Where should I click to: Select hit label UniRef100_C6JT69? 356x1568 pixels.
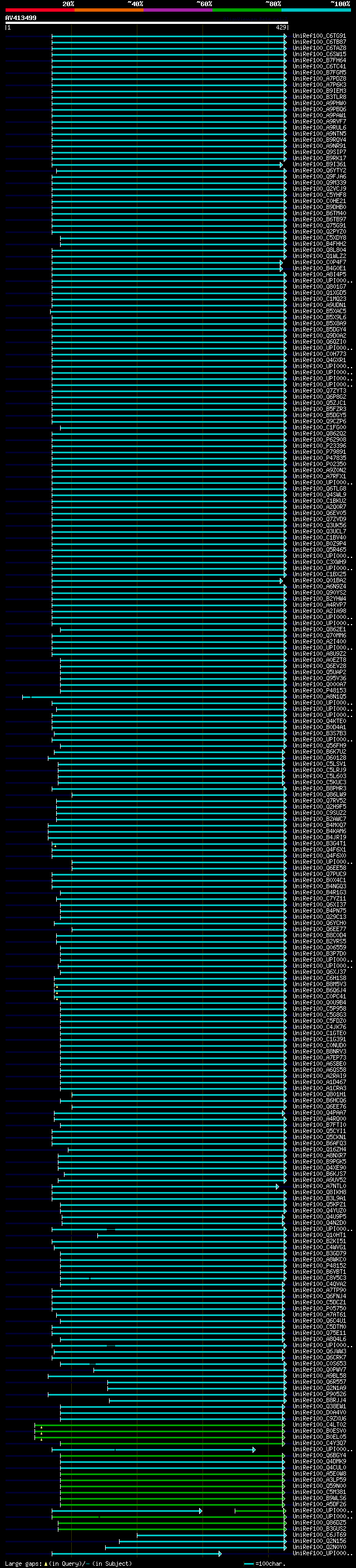[319, 1535]
